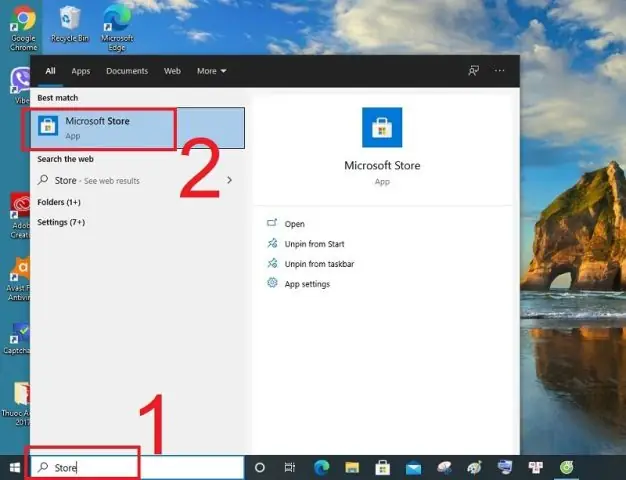Choose Unpin from Start

(314, 244)
